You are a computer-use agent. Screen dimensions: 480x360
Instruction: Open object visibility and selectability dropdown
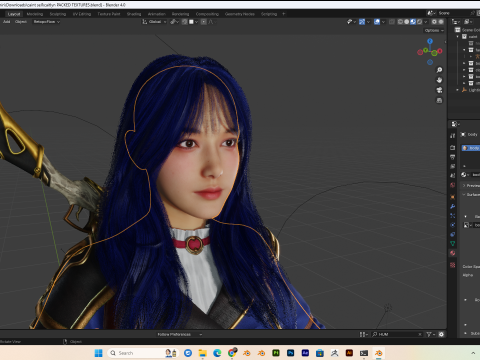[351, 22]
